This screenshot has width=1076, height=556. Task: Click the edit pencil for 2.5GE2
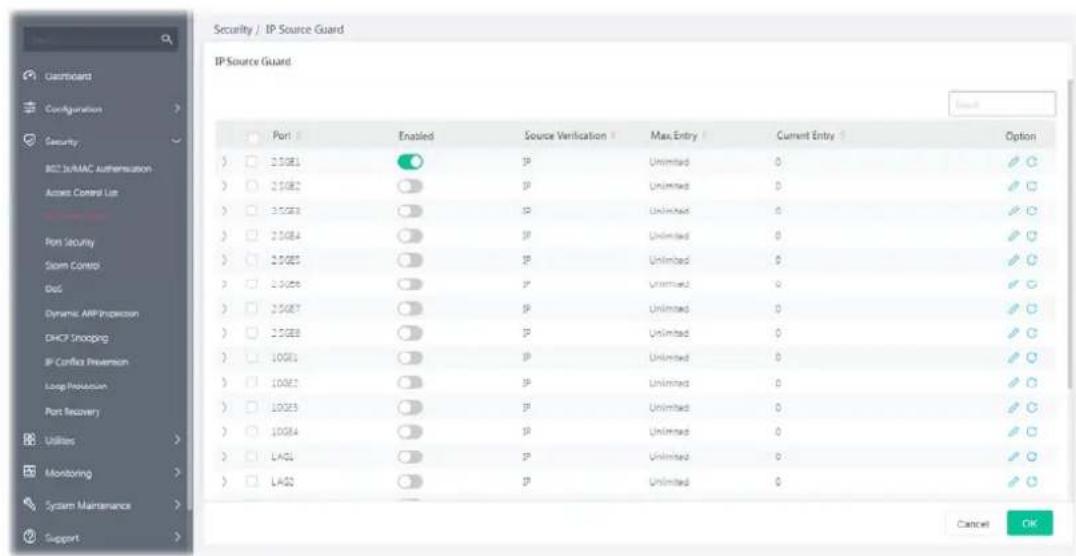tap(1014, 185)
